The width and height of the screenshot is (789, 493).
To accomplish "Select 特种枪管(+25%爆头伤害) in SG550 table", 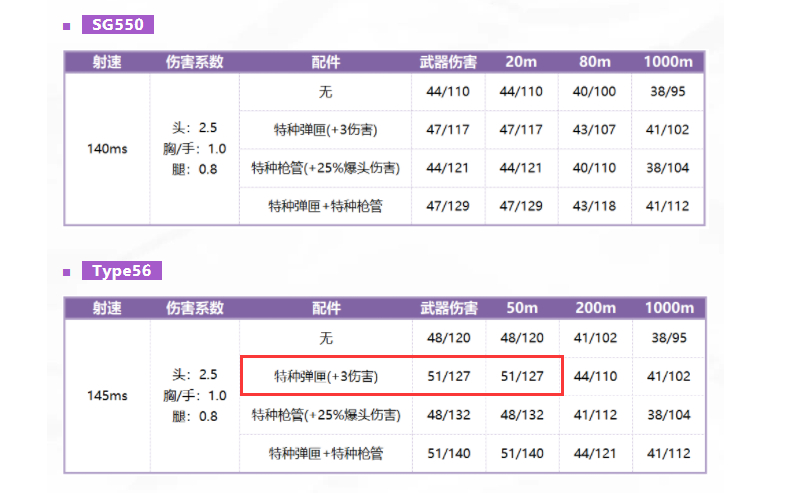I will (x=326, y=168).
